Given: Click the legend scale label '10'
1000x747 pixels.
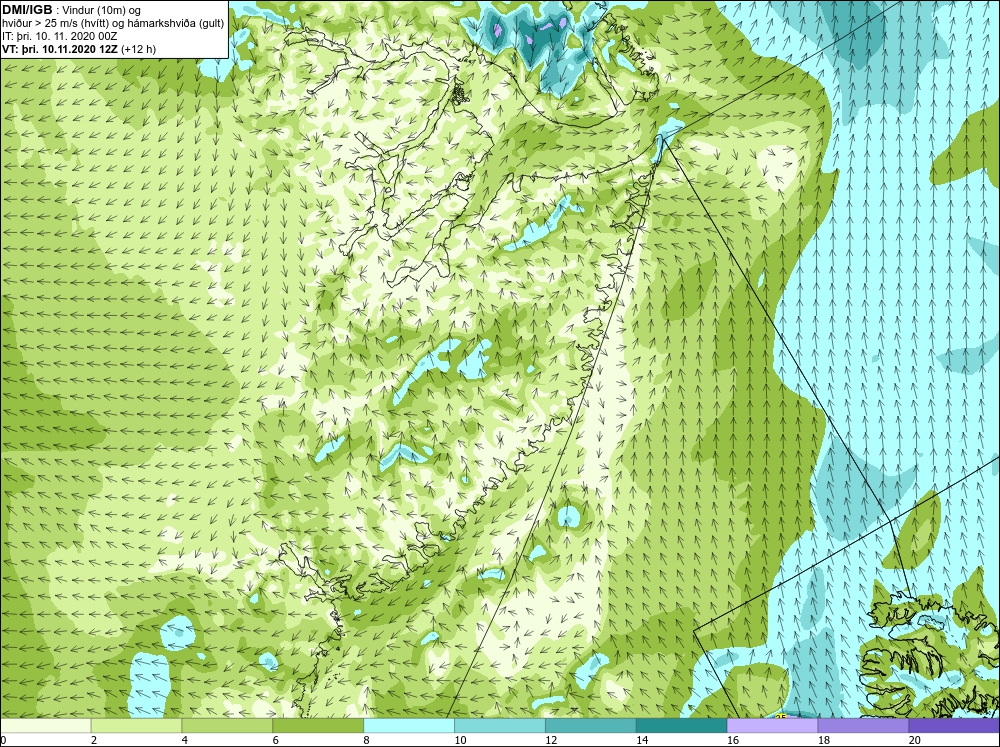Looking at the screenshot, I should pos(460,740).
